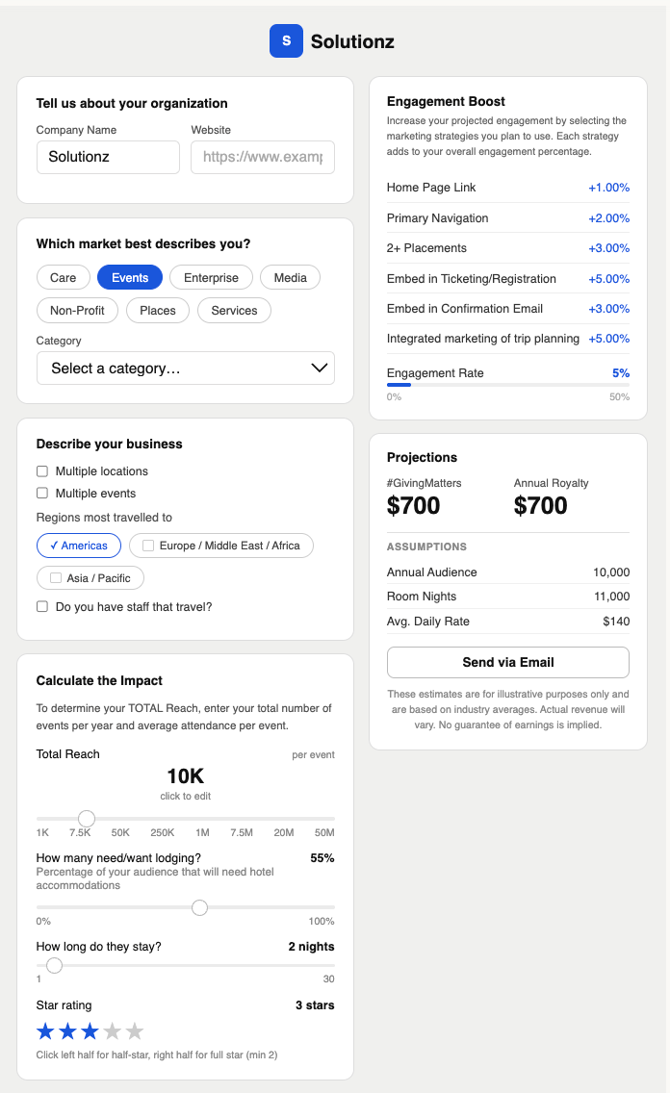Select the Asia / Pacific region chip
The height and width of the screenshot is (1093, 670).
91,578
